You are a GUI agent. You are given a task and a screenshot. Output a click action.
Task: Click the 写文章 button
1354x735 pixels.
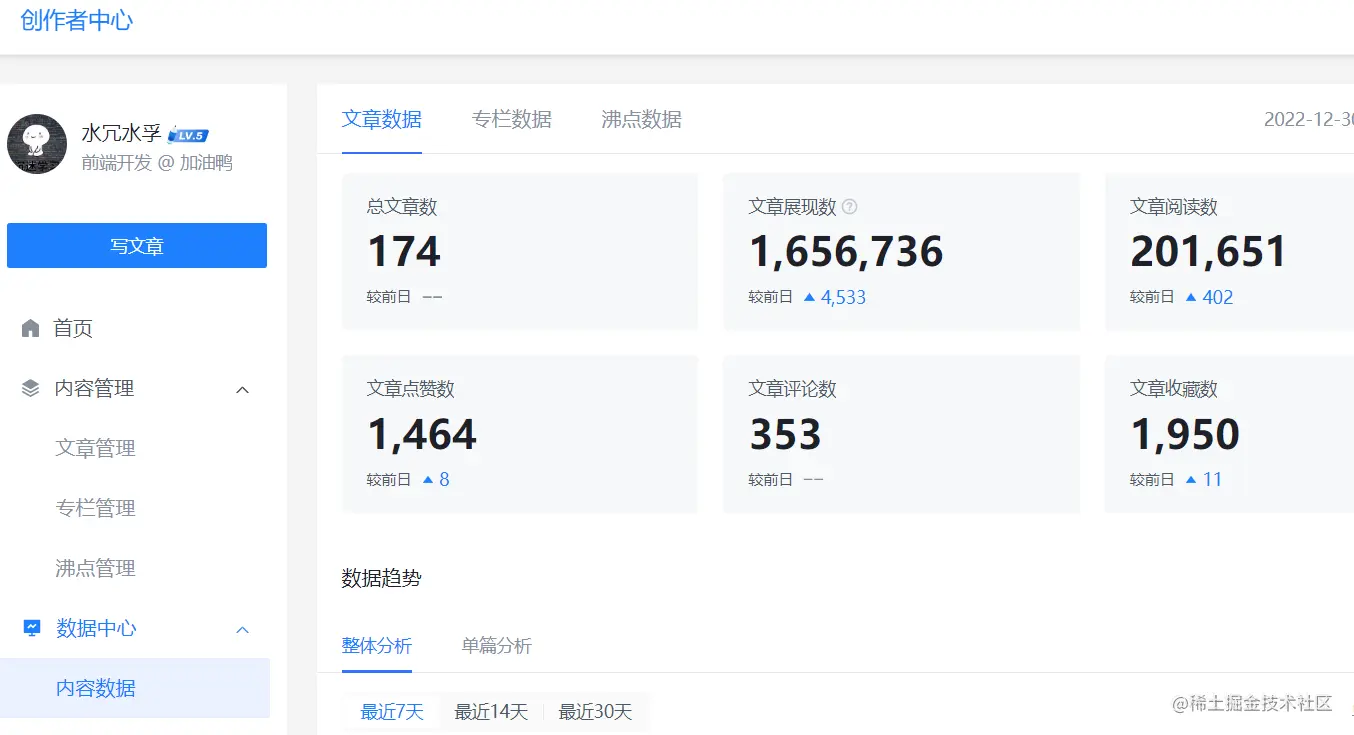click(x=137, y=245)
